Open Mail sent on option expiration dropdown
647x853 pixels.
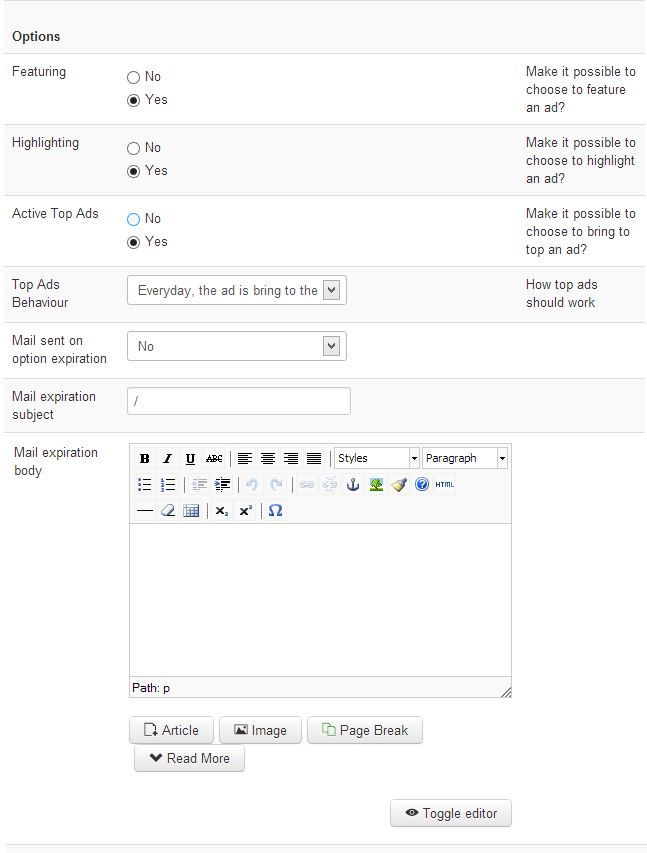[x=237, y=347]
